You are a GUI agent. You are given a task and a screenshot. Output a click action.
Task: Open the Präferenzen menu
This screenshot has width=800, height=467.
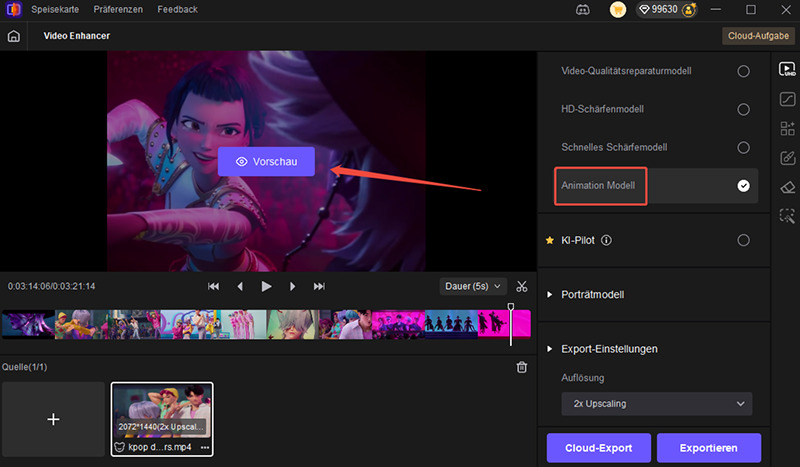click(x=118, y=9)
